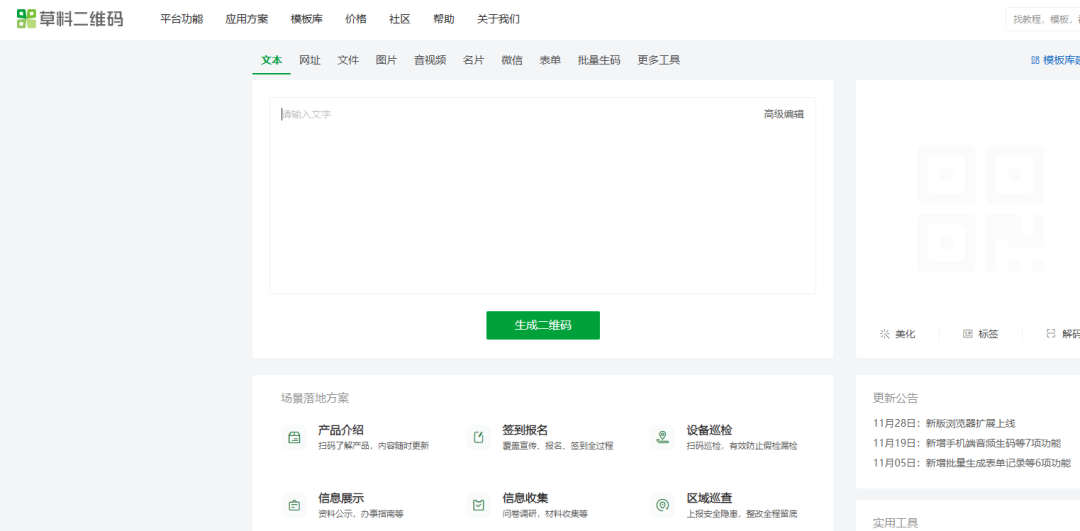Click text 问卷调研、材料收集等
Viewport: 1080px width, 531px height.
(x=545, y=514)
